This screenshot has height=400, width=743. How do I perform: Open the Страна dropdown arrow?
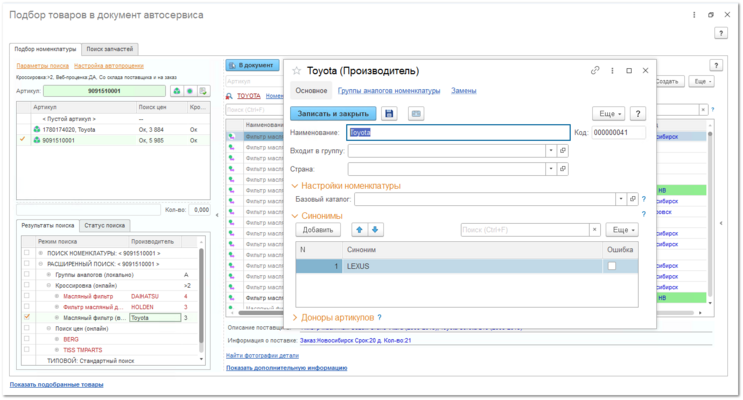click(551, 169)
